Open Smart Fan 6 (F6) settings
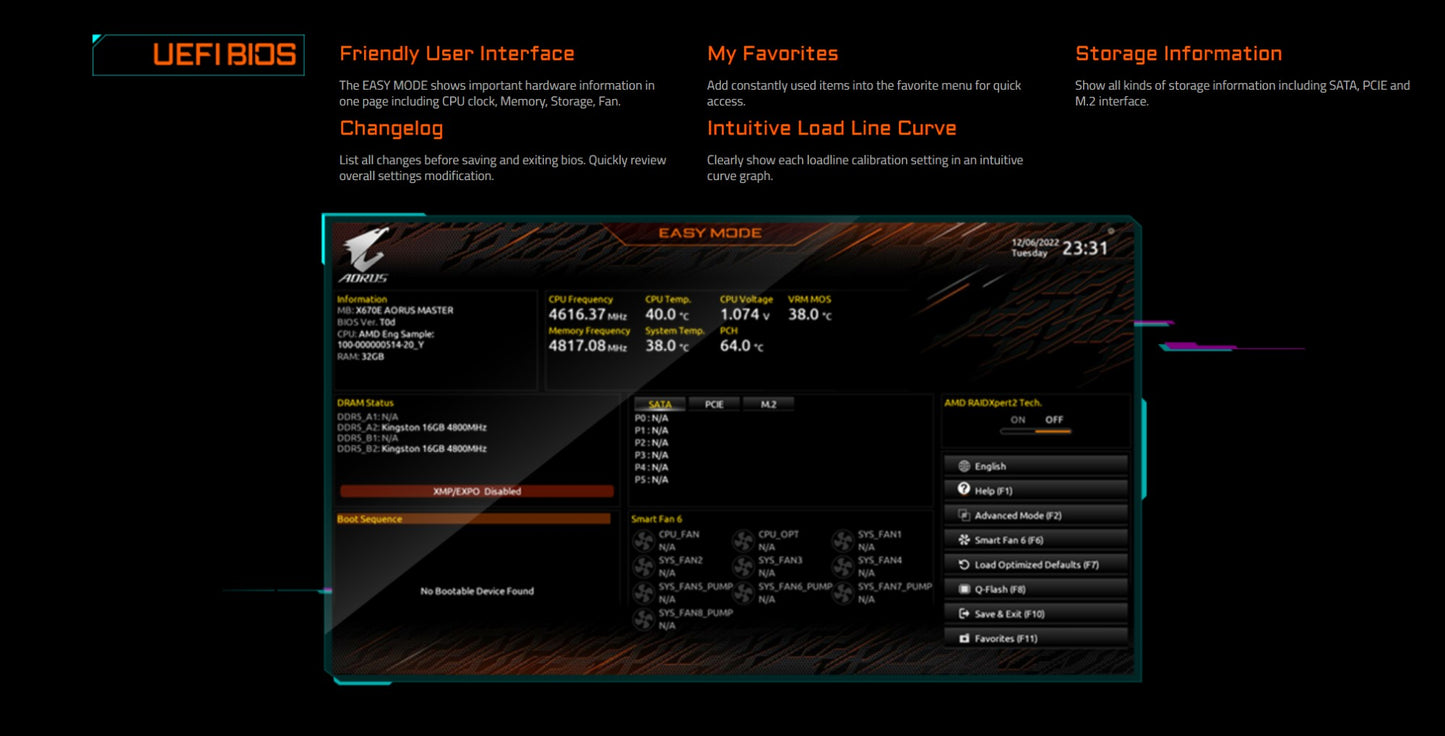Screen dimensions: 1445x736 (x=1036, y=540)
